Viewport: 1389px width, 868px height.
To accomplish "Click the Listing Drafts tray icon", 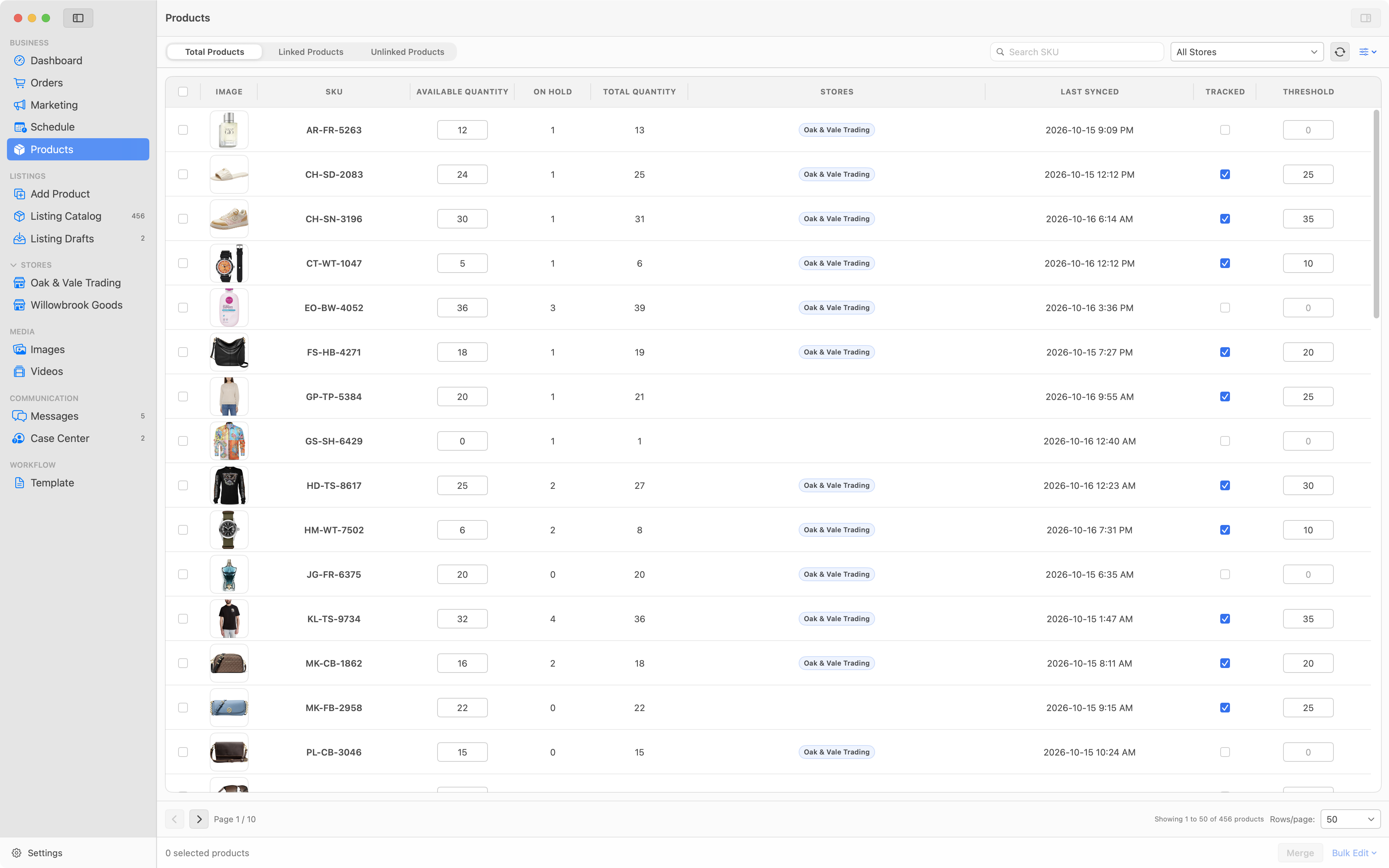I will click(x=19, y=238).
